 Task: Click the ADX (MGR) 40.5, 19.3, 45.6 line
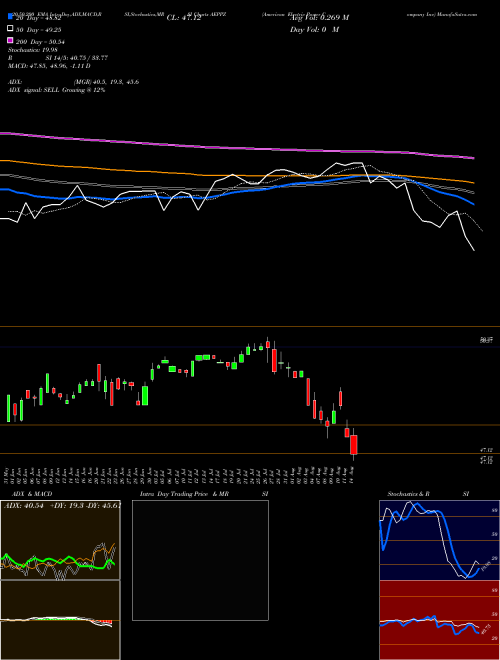(74, 82)
